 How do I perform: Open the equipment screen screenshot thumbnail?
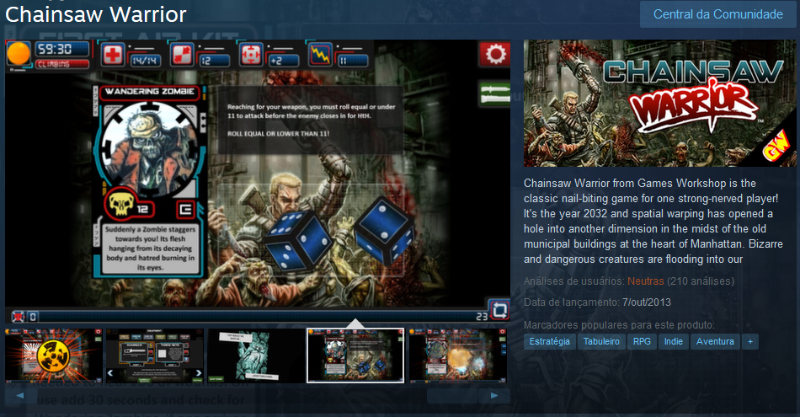155,356
